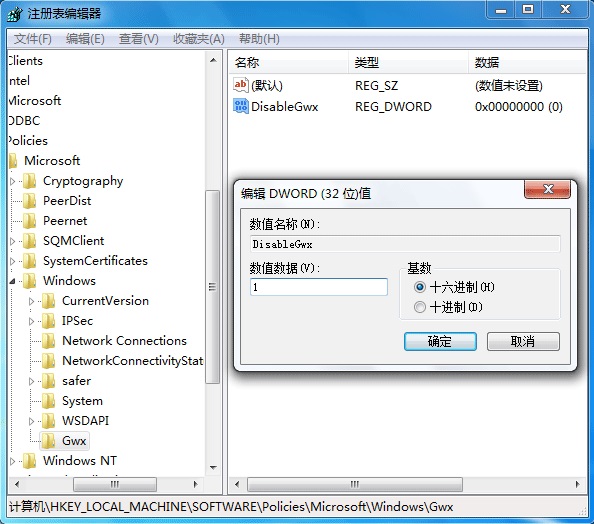Open the 查看(V) menu
The width and height of the screenshot is (594, 524).
tap(138, 39)
